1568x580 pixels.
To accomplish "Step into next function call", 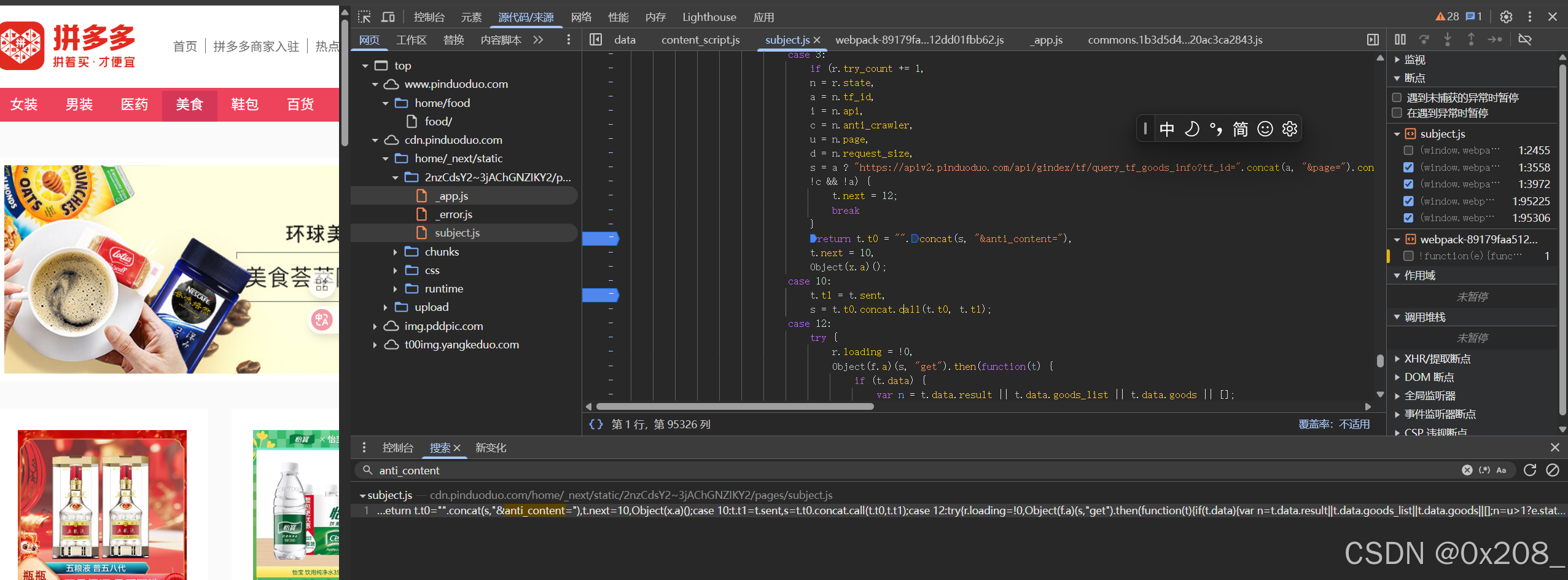I will click(x=1448, y=39).
